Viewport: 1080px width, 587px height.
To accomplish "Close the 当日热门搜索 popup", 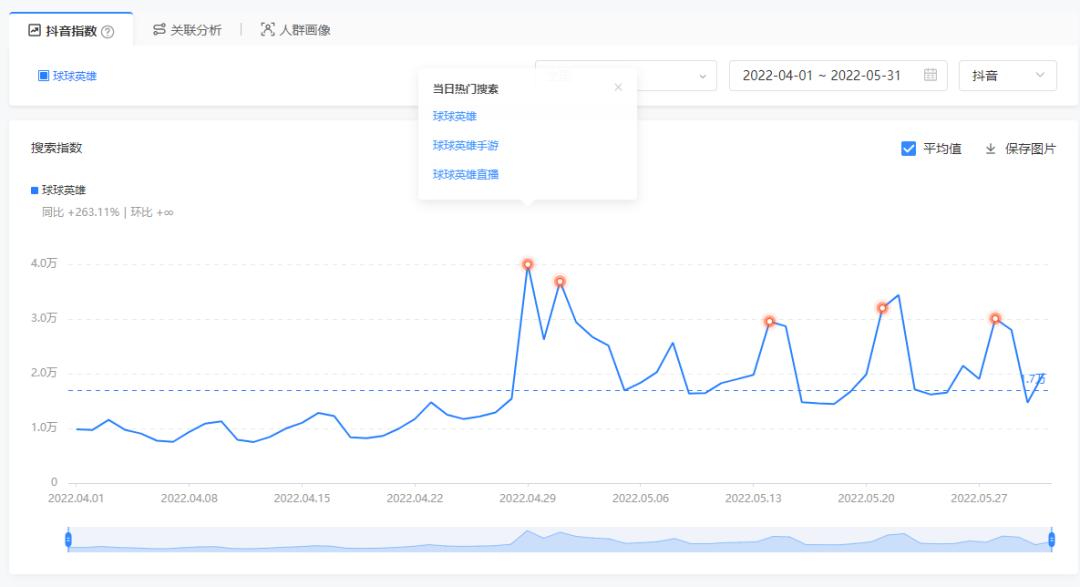I will [618, 87].
